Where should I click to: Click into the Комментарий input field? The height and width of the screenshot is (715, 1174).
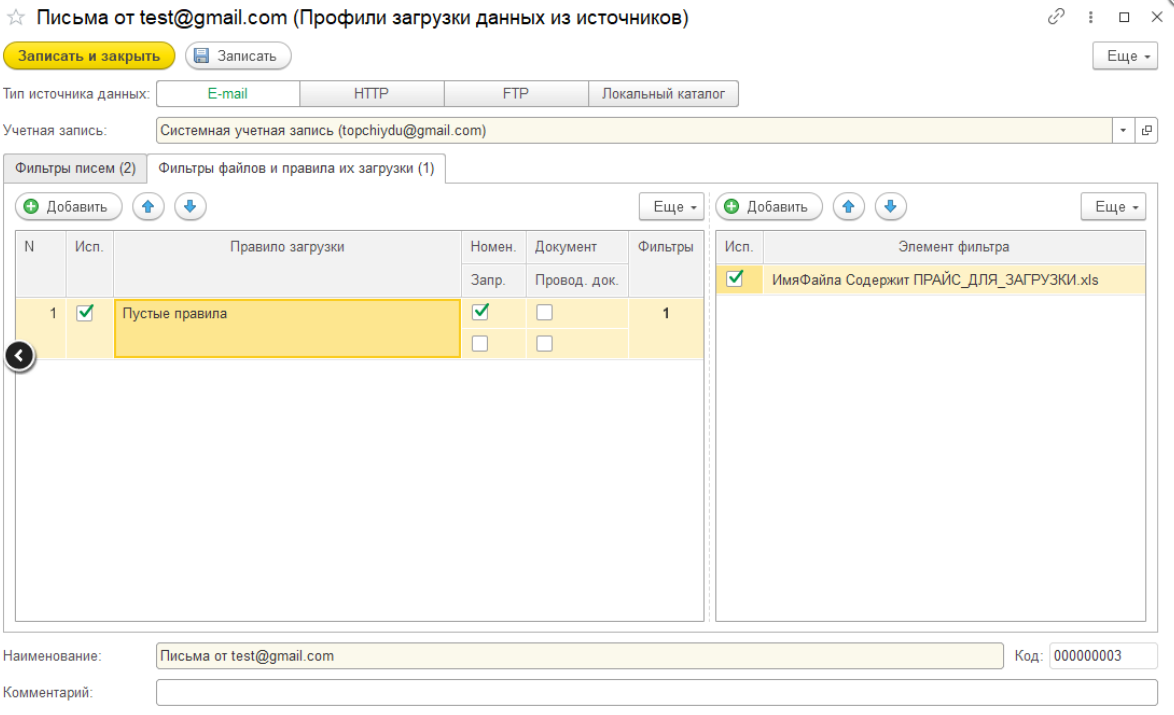point(656,692)
